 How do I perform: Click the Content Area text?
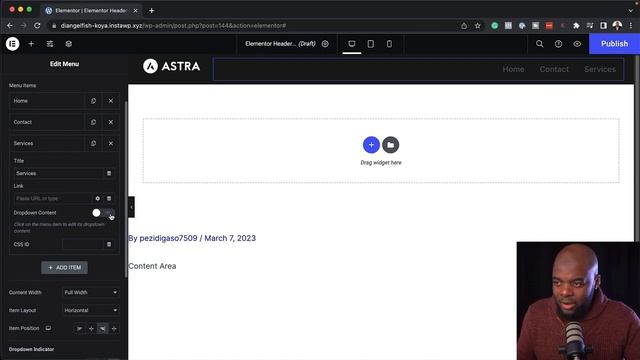(152, 266)
